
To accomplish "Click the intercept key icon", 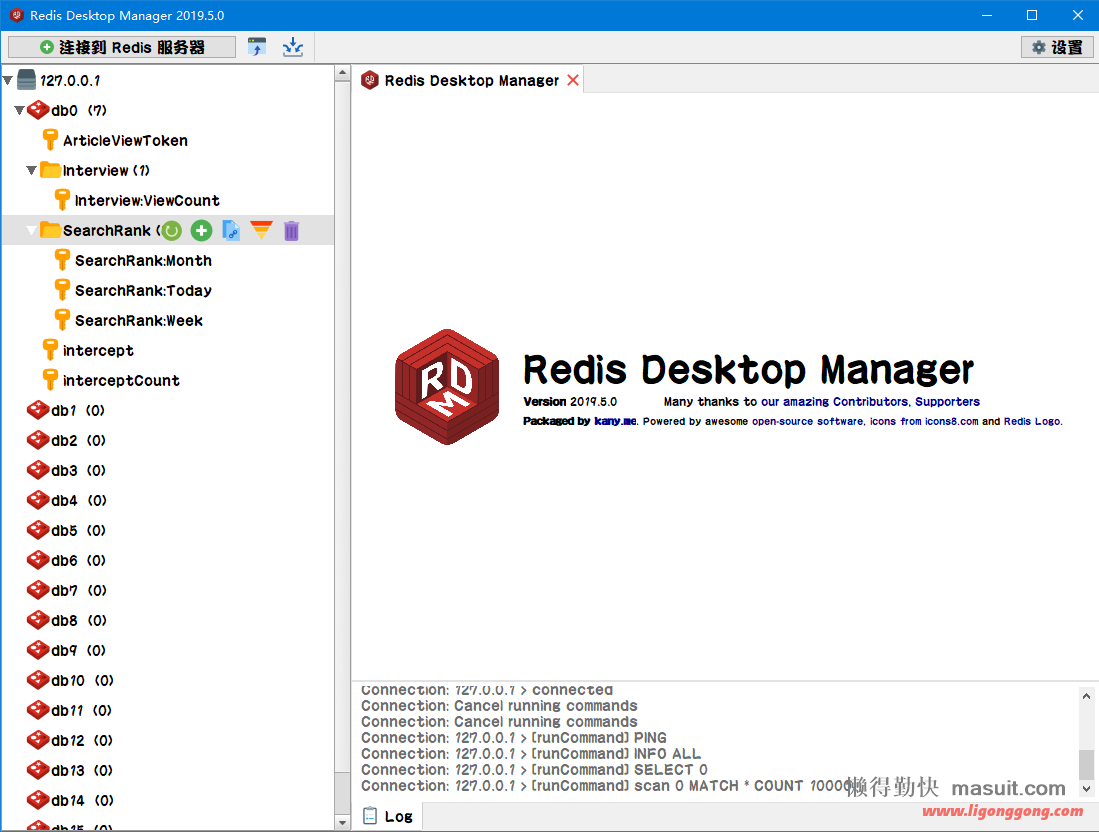I will 50,350.
